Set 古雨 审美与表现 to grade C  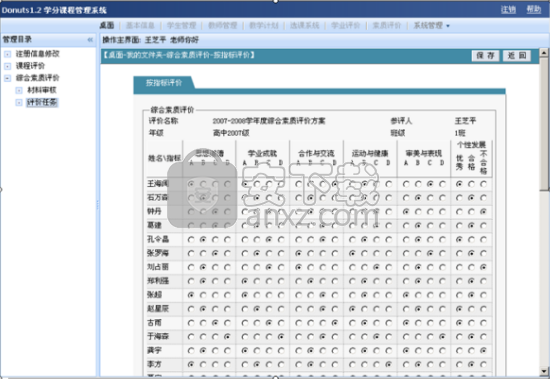point(430,323)
